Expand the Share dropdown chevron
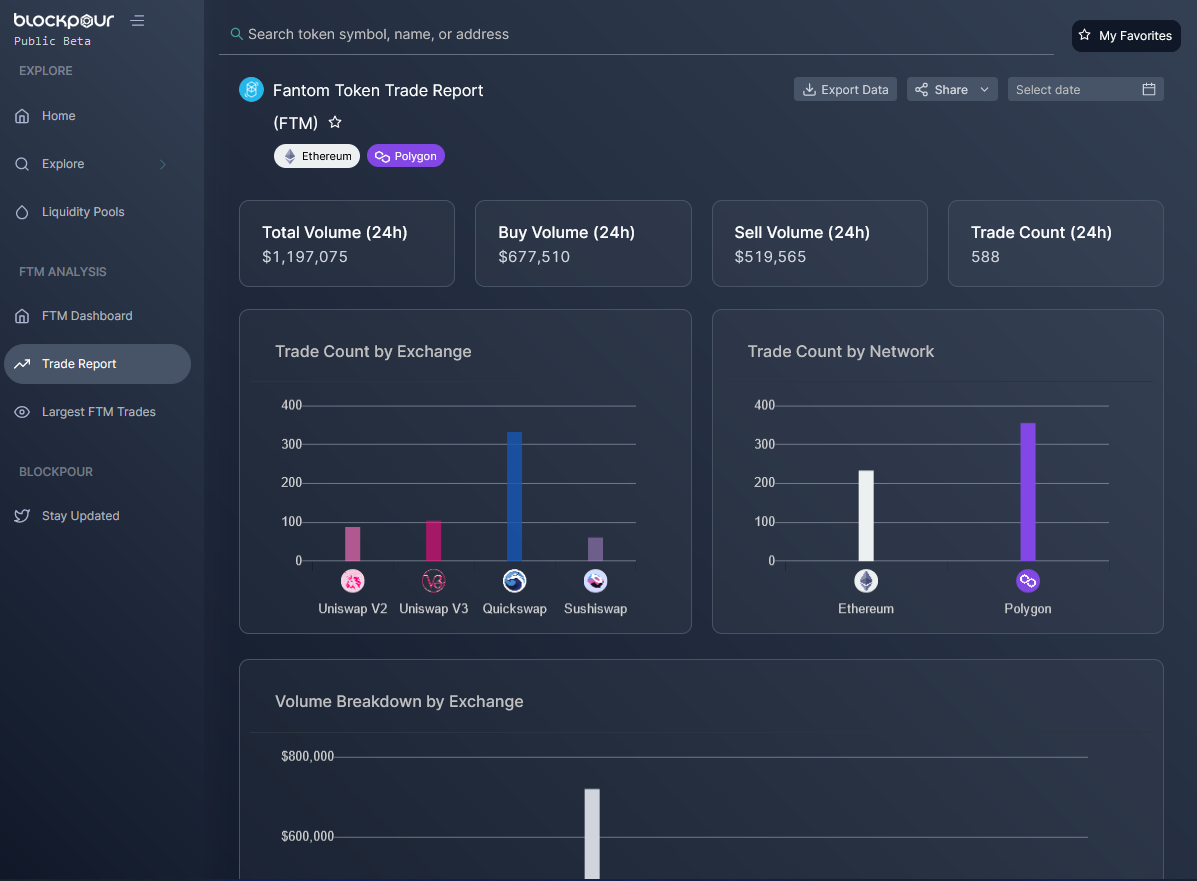The height and width of the screenshot is (881, 1197). click(x=985, y=89)
